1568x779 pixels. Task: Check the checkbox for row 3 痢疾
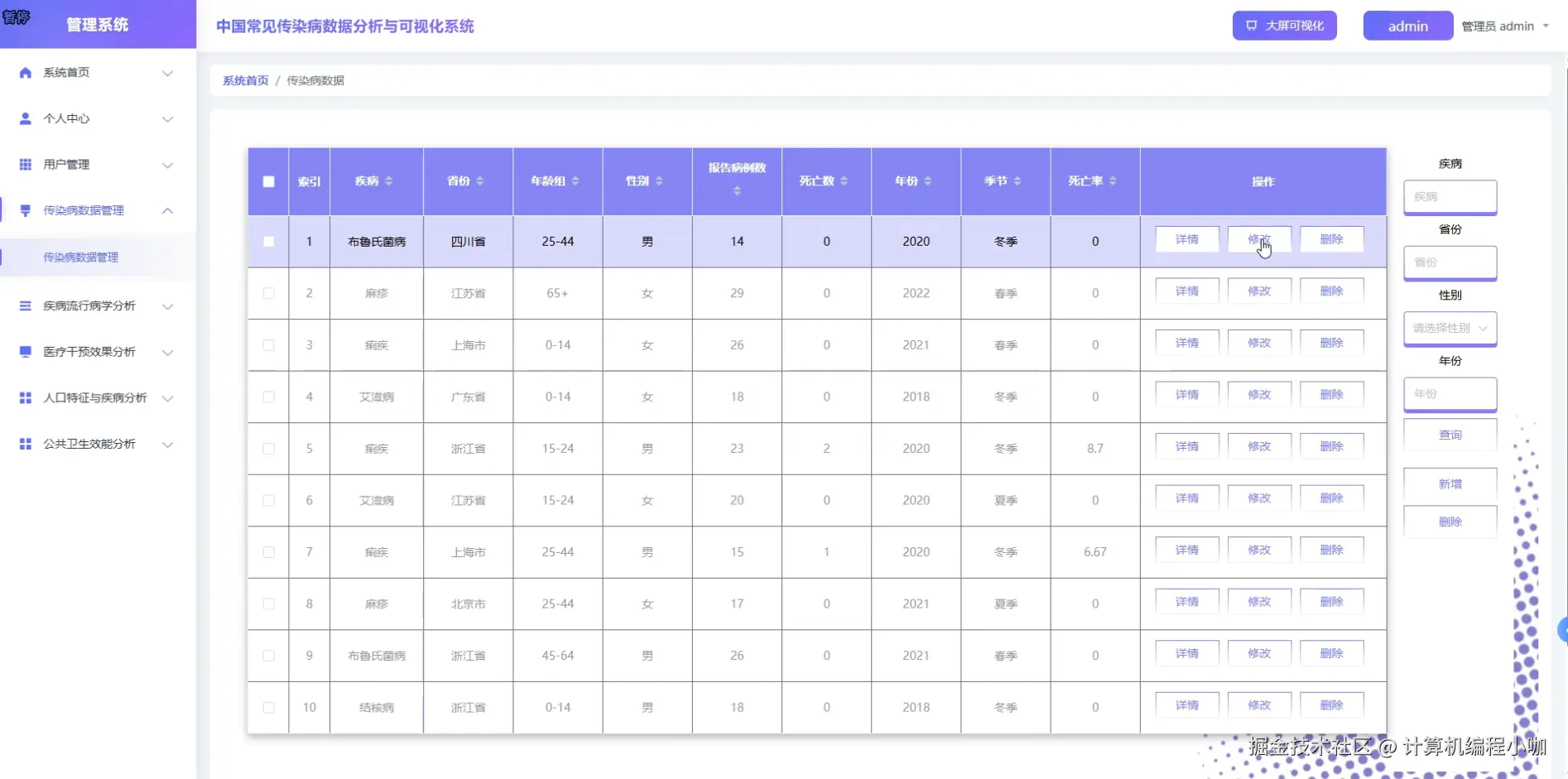(x=268, y=345)
